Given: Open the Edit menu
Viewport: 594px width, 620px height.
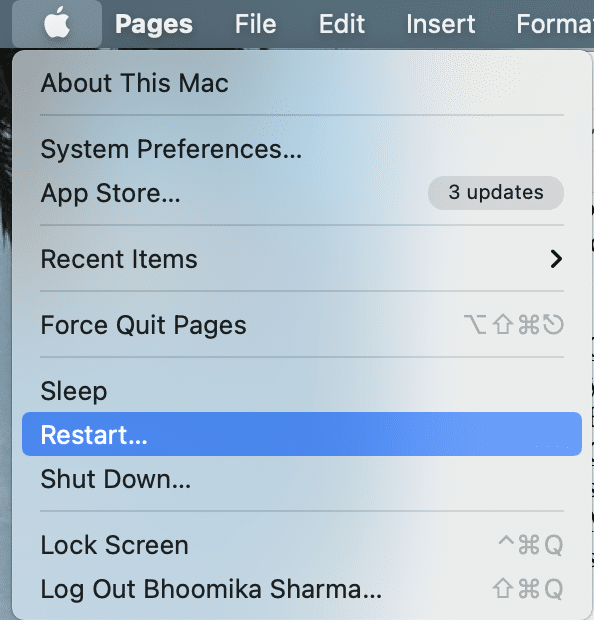Looking at the screenshot, I should pyautogui.click(x=342, y=24).
